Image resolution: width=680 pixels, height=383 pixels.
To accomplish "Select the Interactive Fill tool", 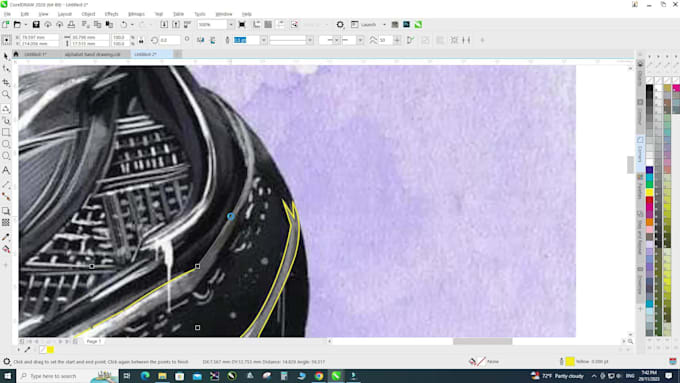I will pos(6,249).
